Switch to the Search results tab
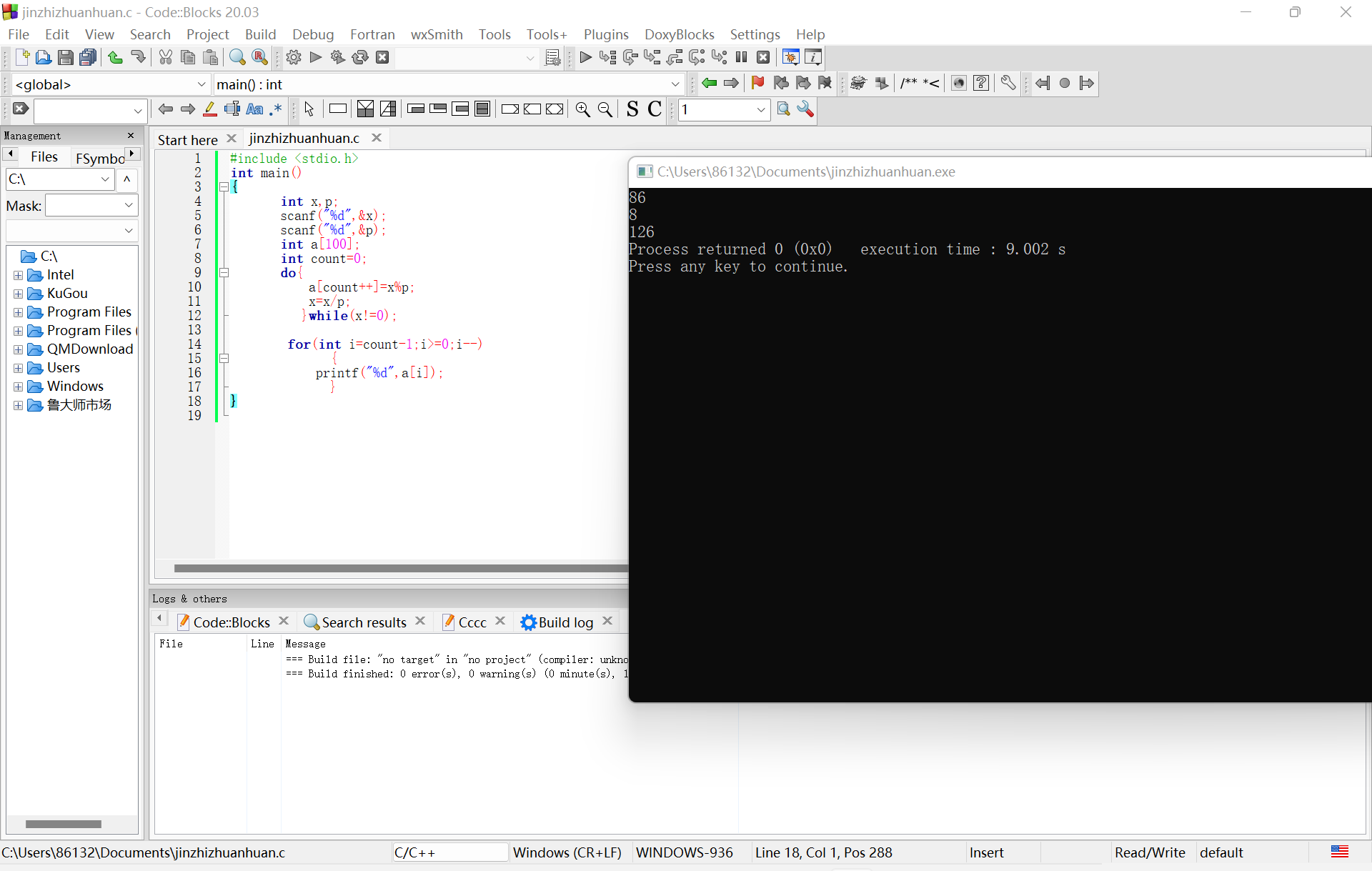 (x=364, y=622)
